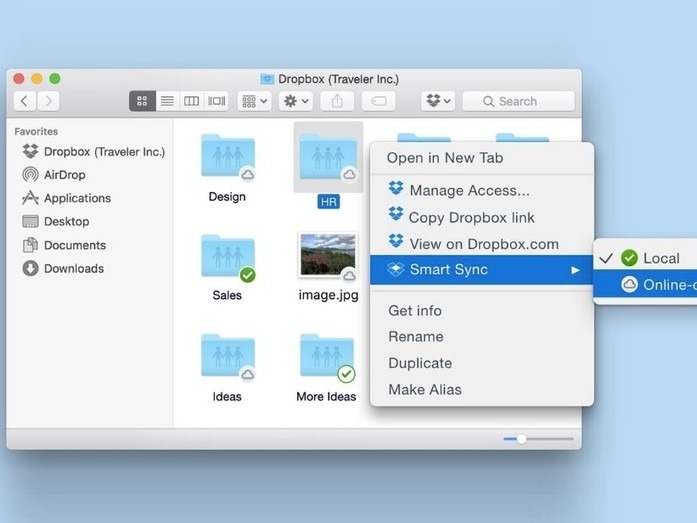Viewport: 697px width, 523px height.
Task: Click the Favorites sidebar heading
Action: click(x=36, y=132)
